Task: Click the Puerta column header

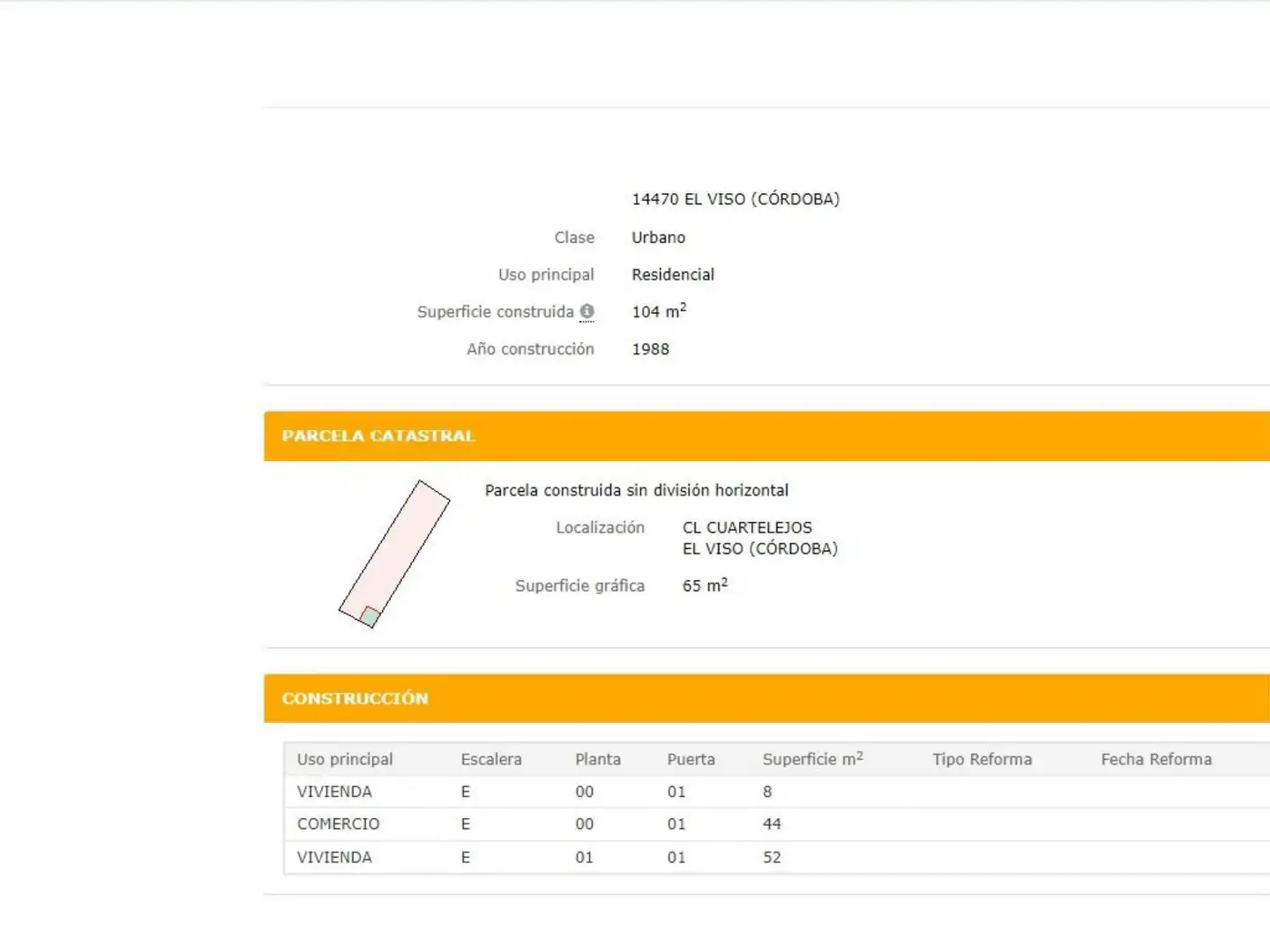Action: [691, 759]
